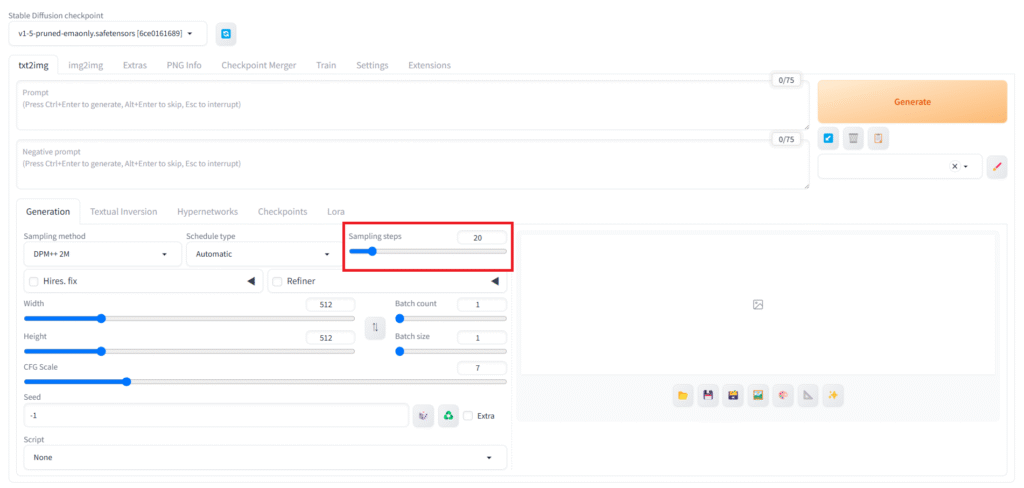Click the trash icon to clear prompt
1024x488 pixels.
[853, 138]
